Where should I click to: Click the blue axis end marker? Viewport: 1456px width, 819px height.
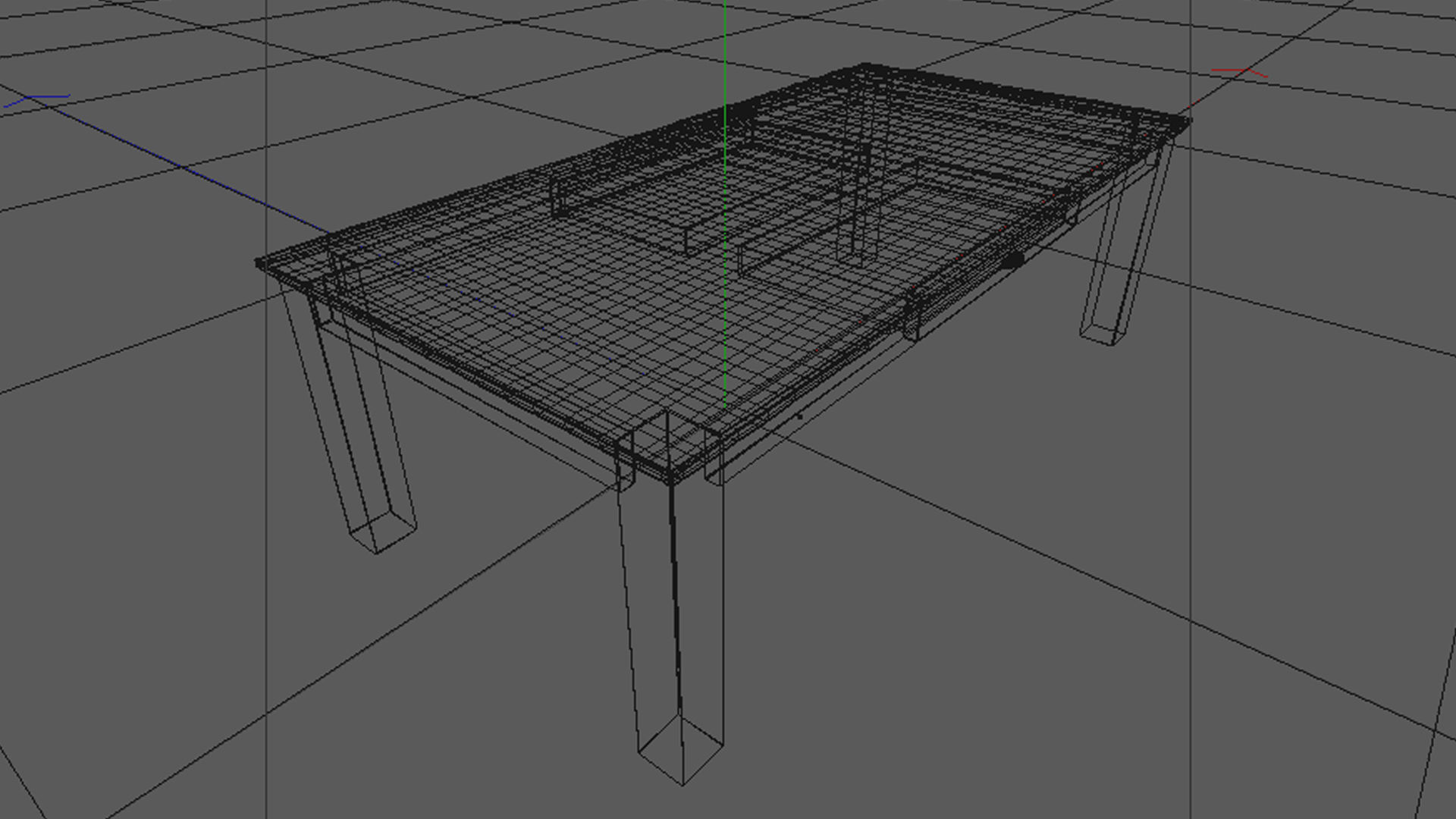coord(36,101)
